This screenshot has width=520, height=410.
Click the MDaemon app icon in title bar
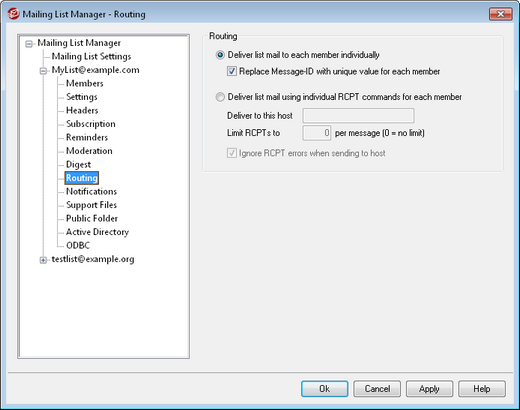click(14, 14)
